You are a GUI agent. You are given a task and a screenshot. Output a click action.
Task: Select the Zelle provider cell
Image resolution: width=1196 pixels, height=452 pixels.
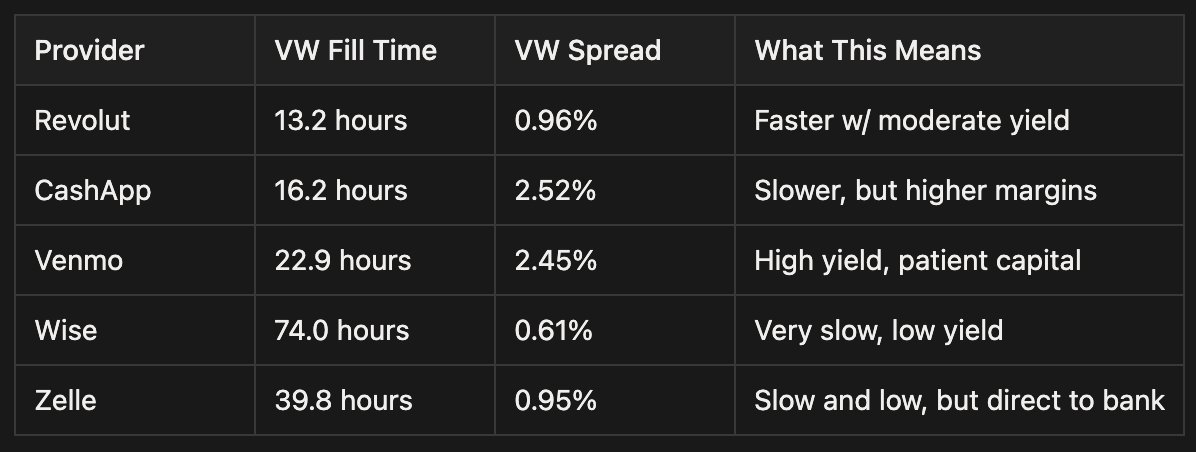pos(68,400)
